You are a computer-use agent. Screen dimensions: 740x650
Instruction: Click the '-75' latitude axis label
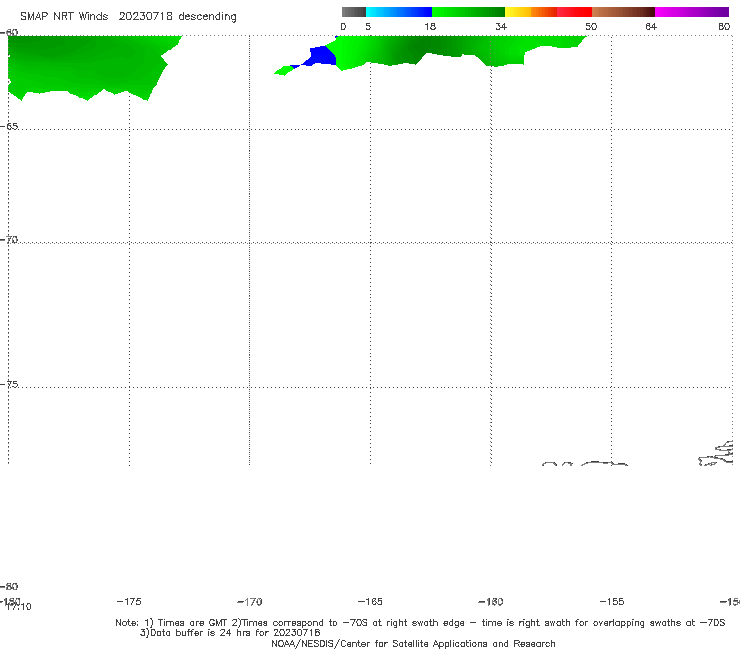(9, 384)
